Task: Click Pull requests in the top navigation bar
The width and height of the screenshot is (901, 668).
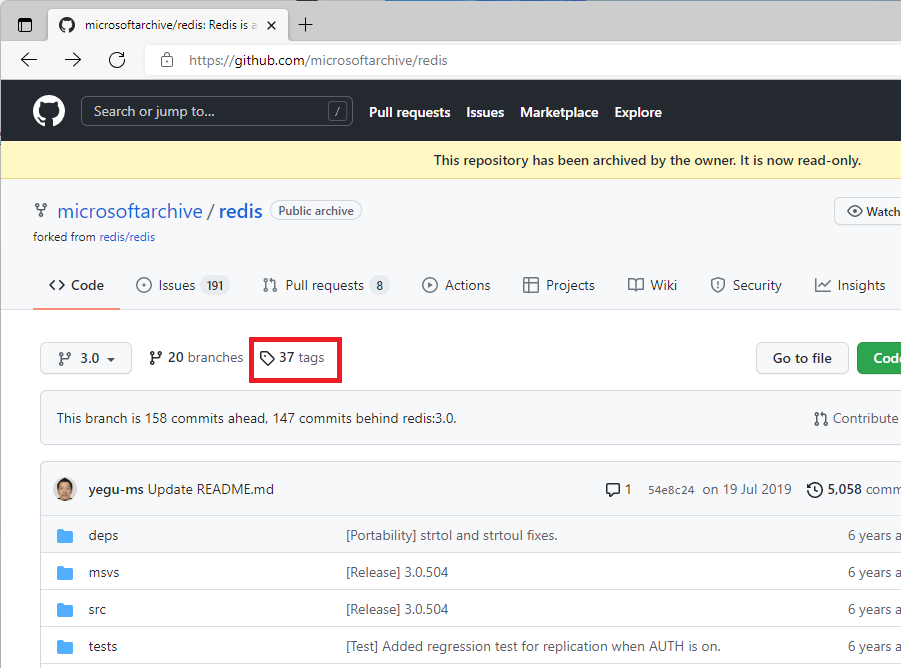Action: coord(410,113)
